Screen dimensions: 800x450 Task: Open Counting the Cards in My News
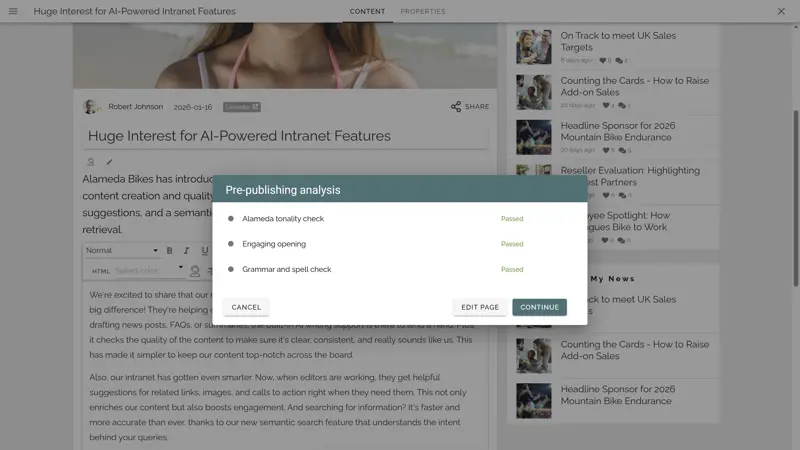pyautogui.click(x=634, y=350)
